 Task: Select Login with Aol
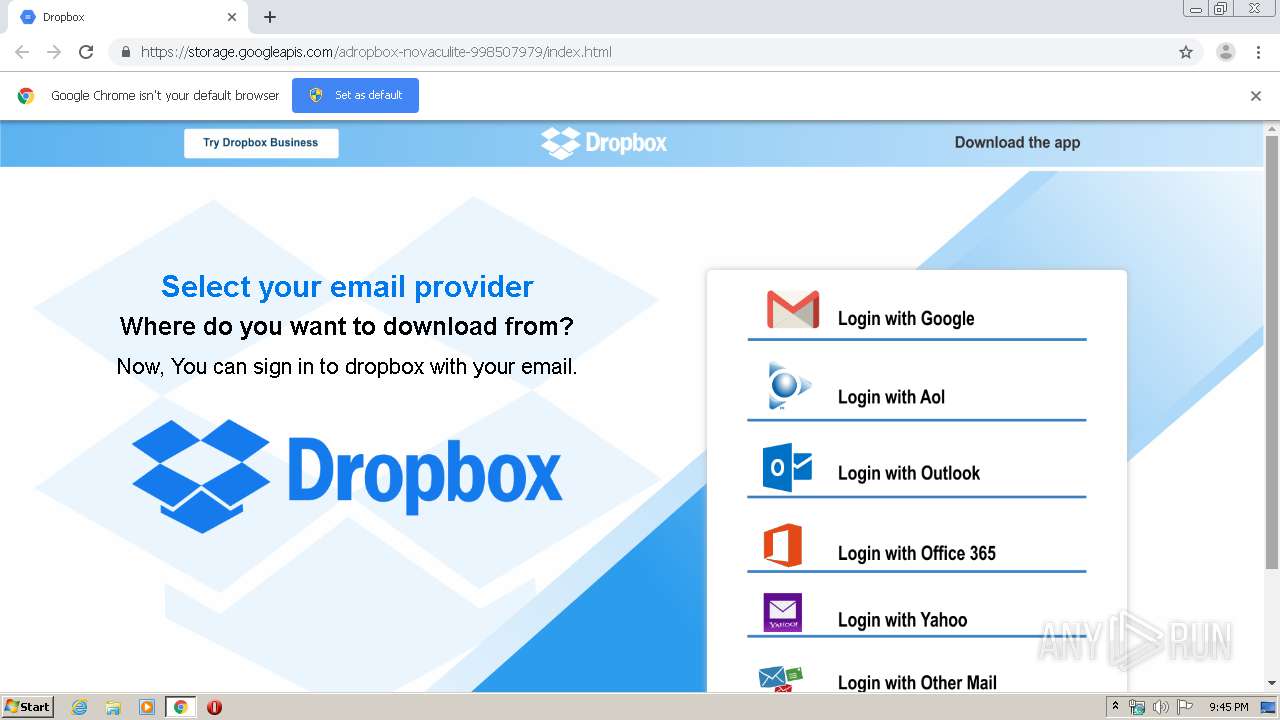pyautogui.click(x=891, y=397)
